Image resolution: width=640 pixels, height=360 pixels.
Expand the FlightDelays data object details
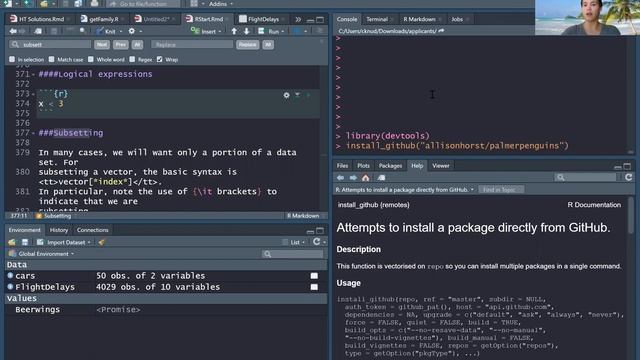click(x=10, y=287)
